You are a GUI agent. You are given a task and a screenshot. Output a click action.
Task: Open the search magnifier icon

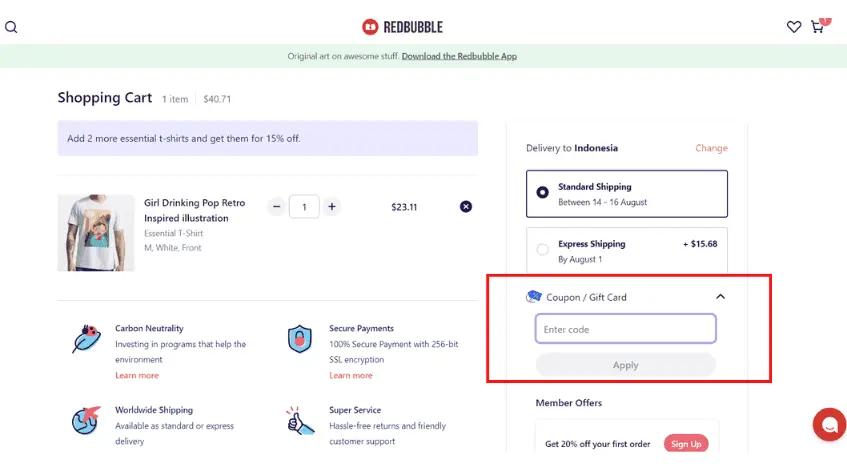click(x=11, y=27)
